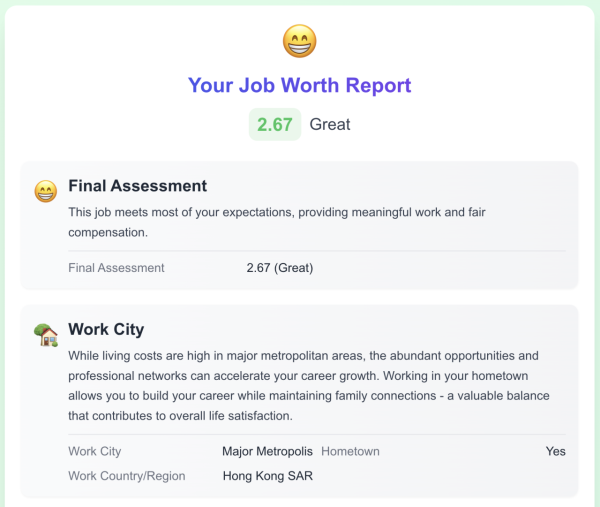Select the Yes value for Hometown
This screenshot has width=600, height=507.
click(x=555, y=451)
